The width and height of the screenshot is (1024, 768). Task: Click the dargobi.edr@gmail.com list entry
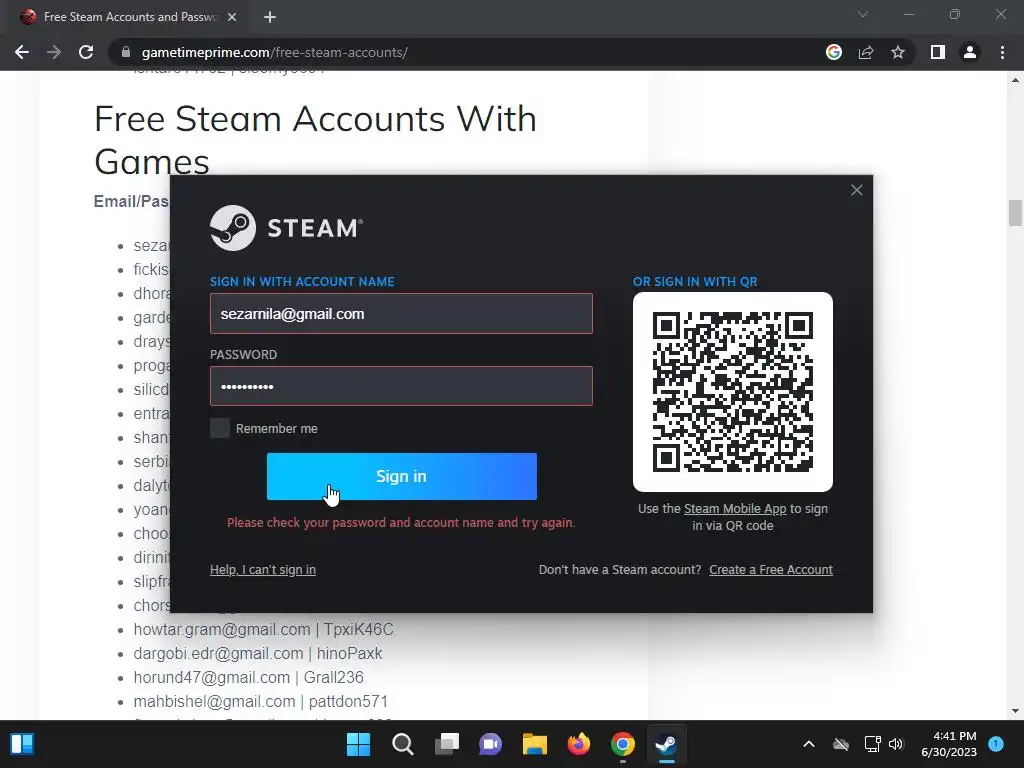coord(258,653)
